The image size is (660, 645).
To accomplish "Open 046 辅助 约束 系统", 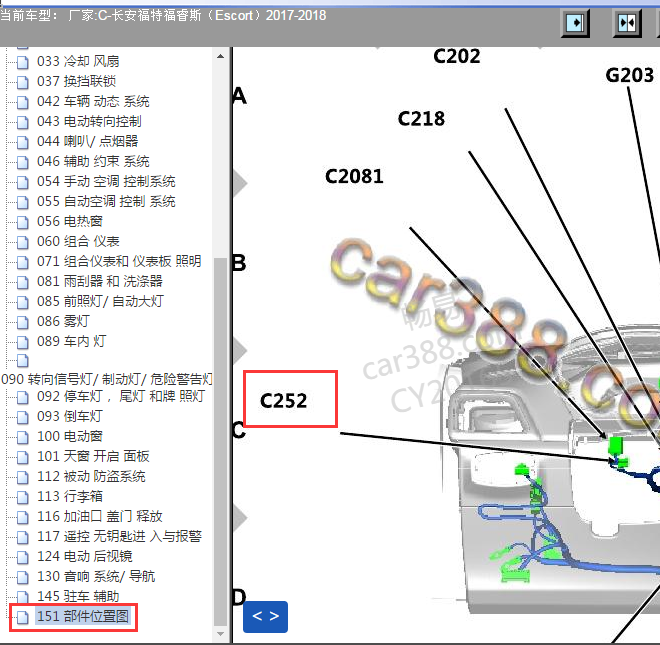I will click(x=93, y=162).
